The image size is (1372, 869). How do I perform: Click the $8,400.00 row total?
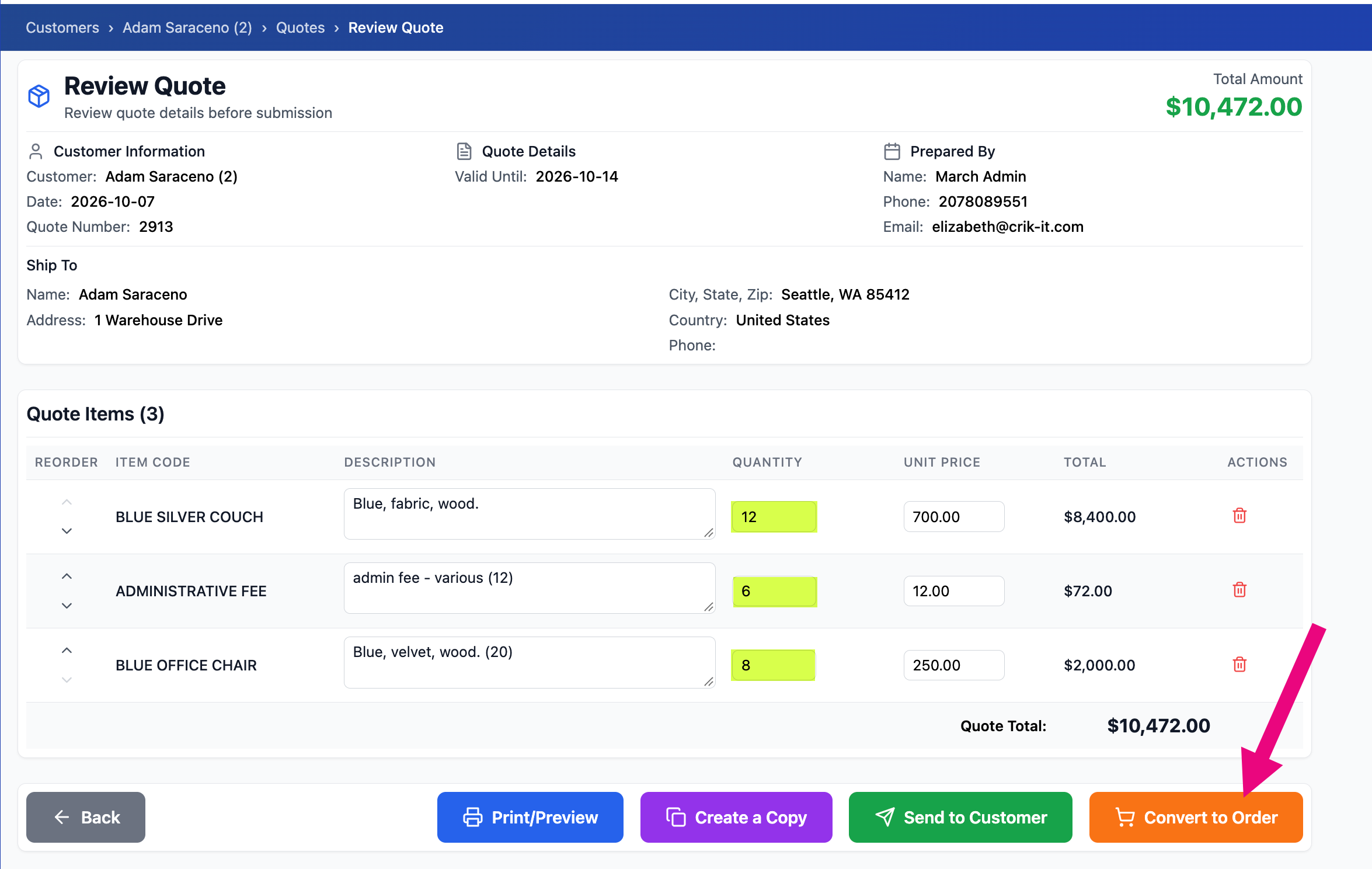click(1100, 517)
